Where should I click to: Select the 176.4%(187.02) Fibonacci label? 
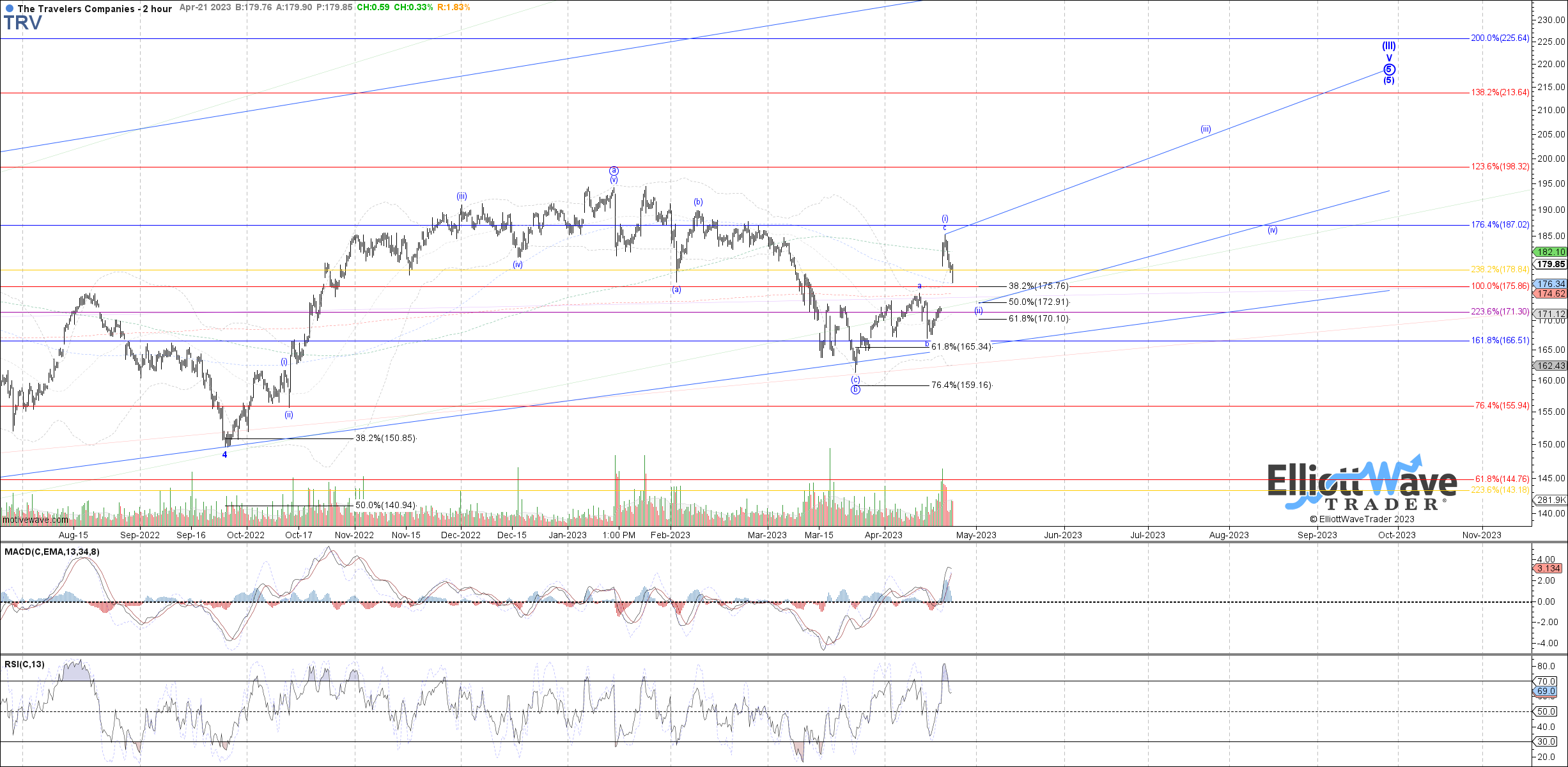point(1500,225)
